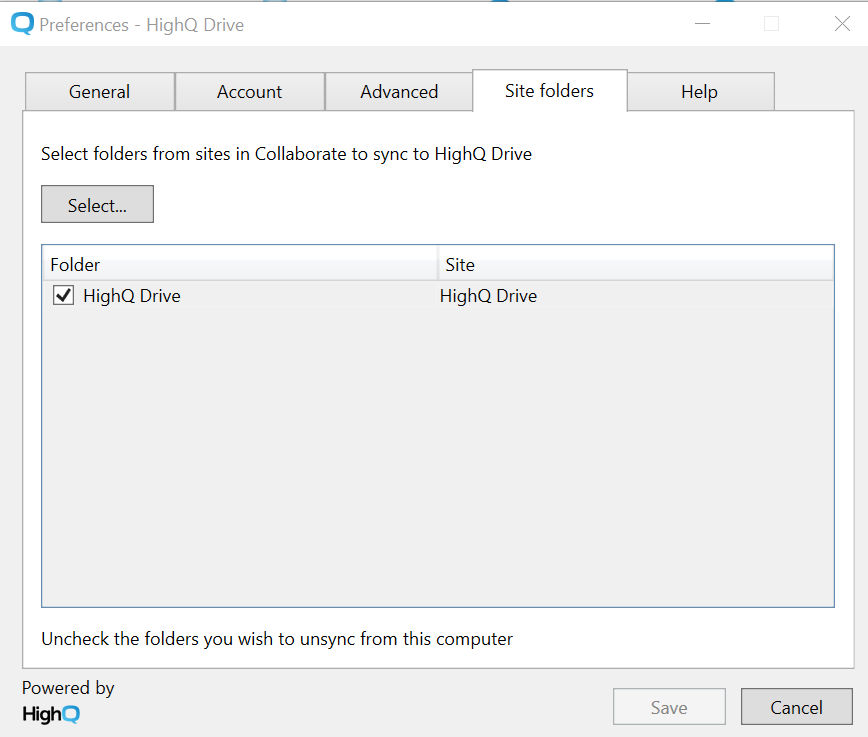Click the Select... button
Screen dimensions: 868x737
(x=97, y=204)
